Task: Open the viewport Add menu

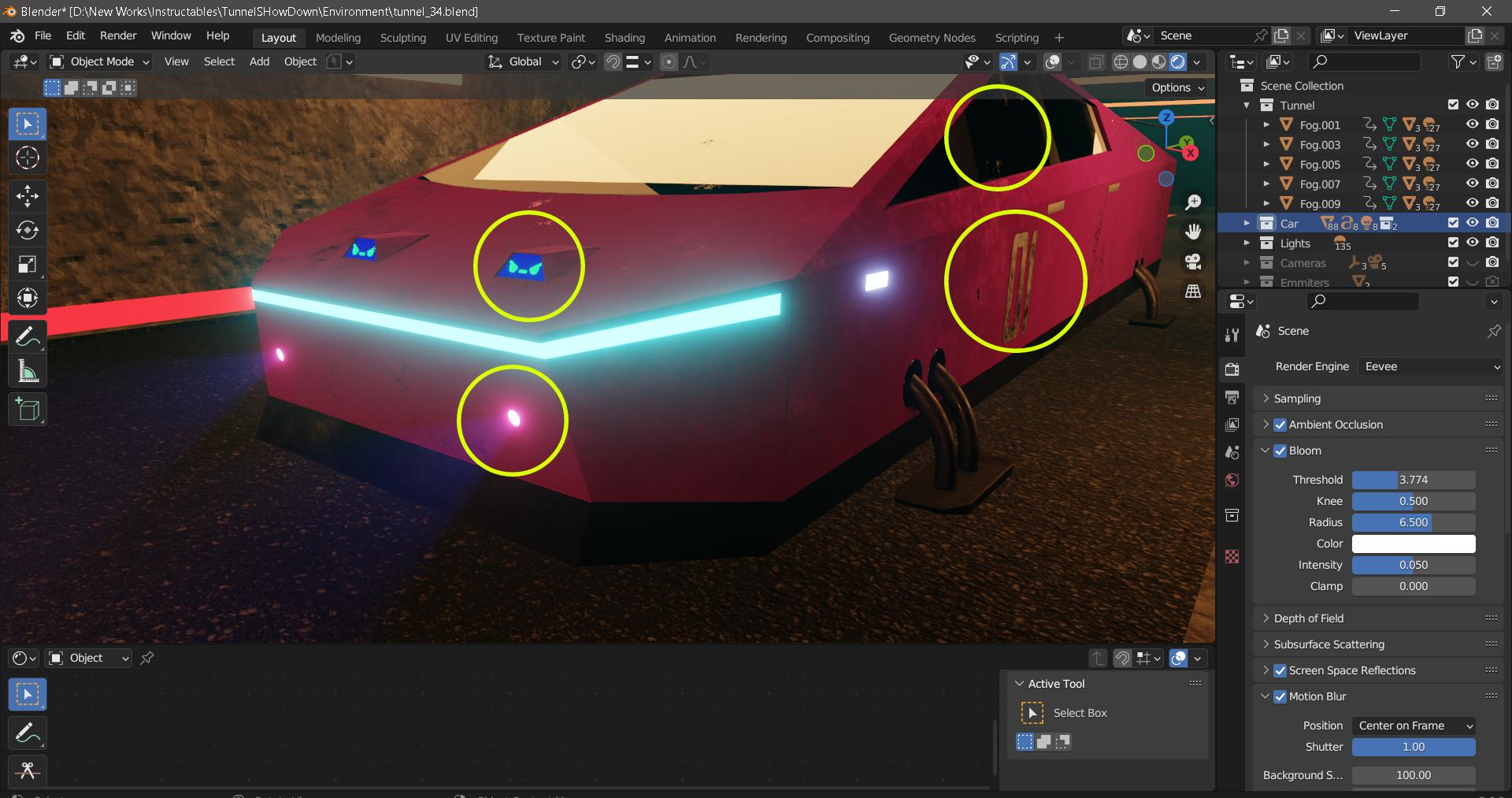Action: [x=259, y=61]
